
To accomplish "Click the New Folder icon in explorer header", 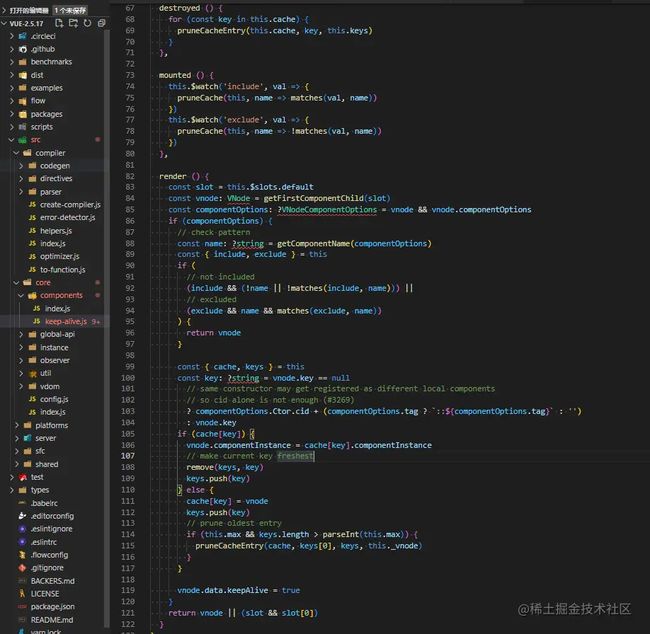I will click(73, 23).
